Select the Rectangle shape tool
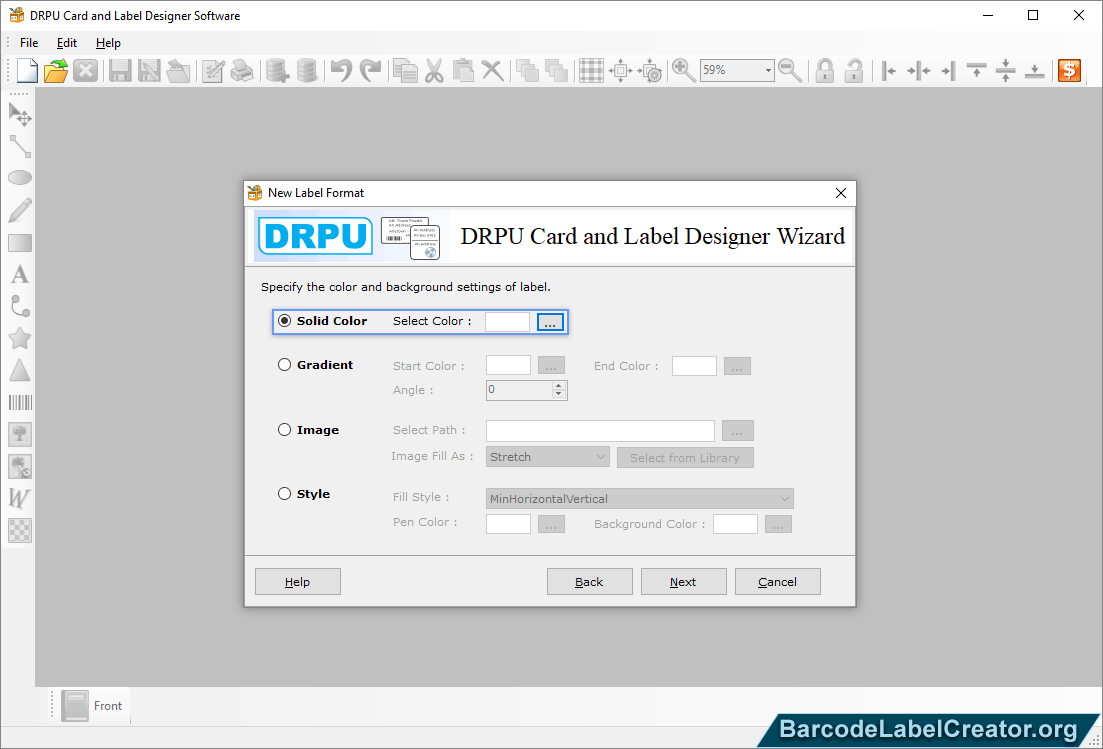The image size is (1103, 749). click(x=20, y=243)
